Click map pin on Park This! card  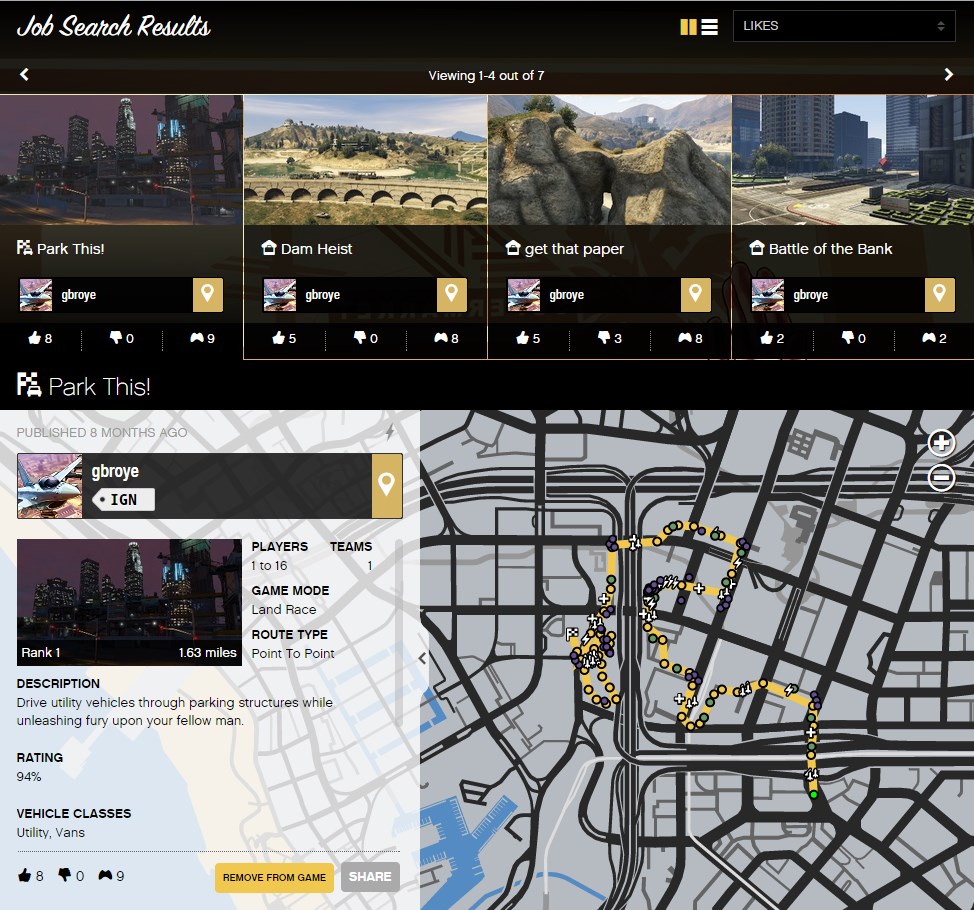point(207,294)
